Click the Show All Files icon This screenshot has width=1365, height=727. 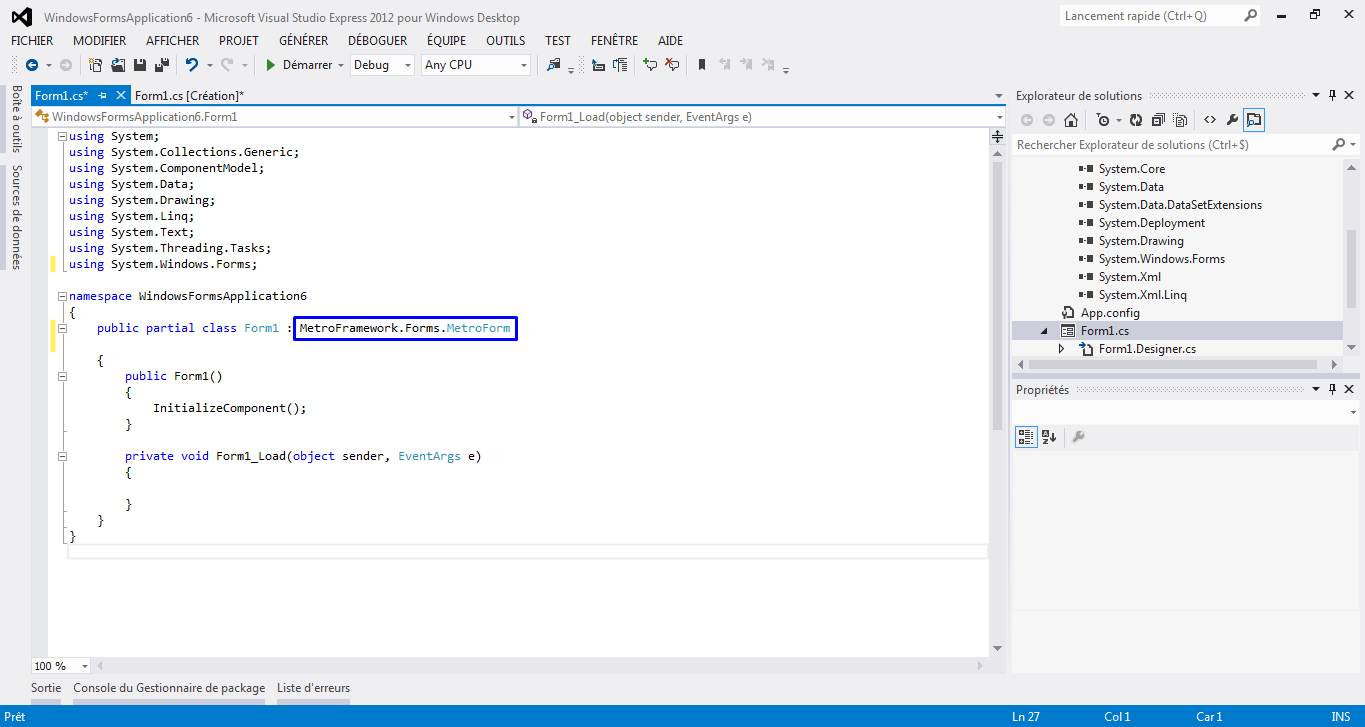(1180, 120)
